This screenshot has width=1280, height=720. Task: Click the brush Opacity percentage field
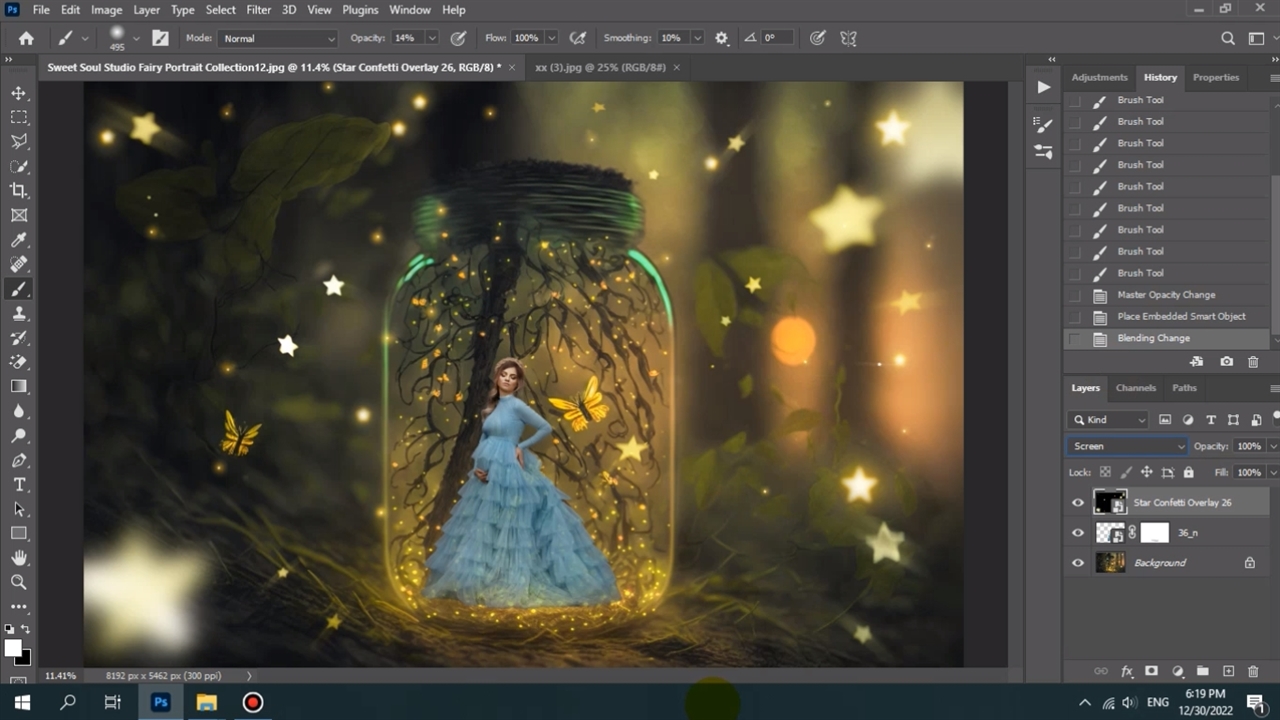point(405,38)
